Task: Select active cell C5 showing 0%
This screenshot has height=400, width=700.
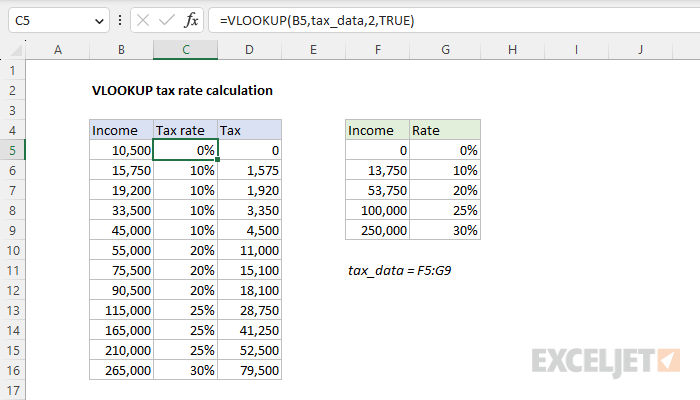Action: [186, 150]
